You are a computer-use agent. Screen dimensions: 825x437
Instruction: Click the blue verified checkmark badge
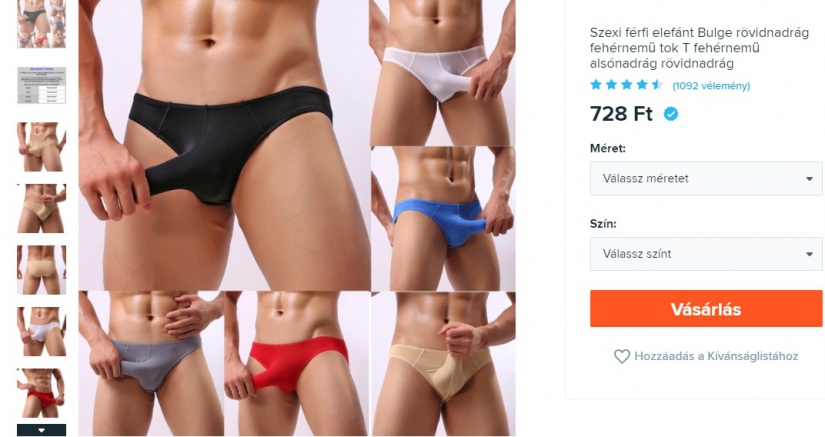[x=670, y=114]
